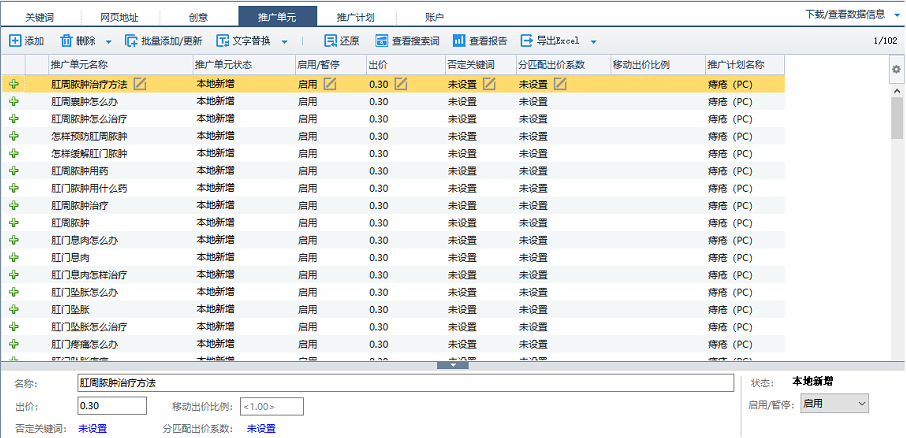The height and width of the screenshot is (438, 906).
Task: Click the 还原 restore icon
Action: (331, 41)
